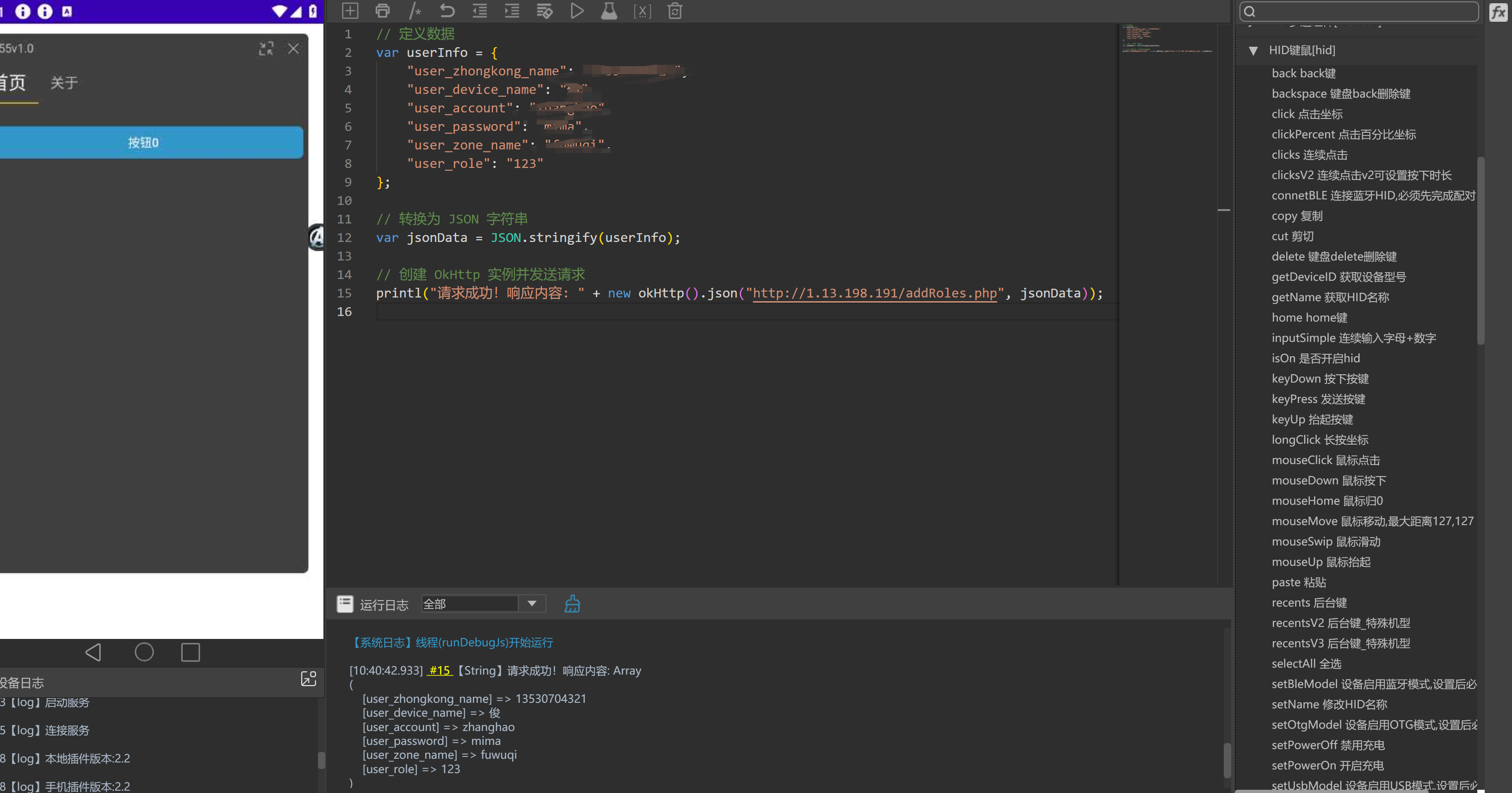Image resolution: width=1512 pixels, height=793 pixels.
Task: Tap the Android back triangle button
Action: pyautogui.click(x=93, y=652)
